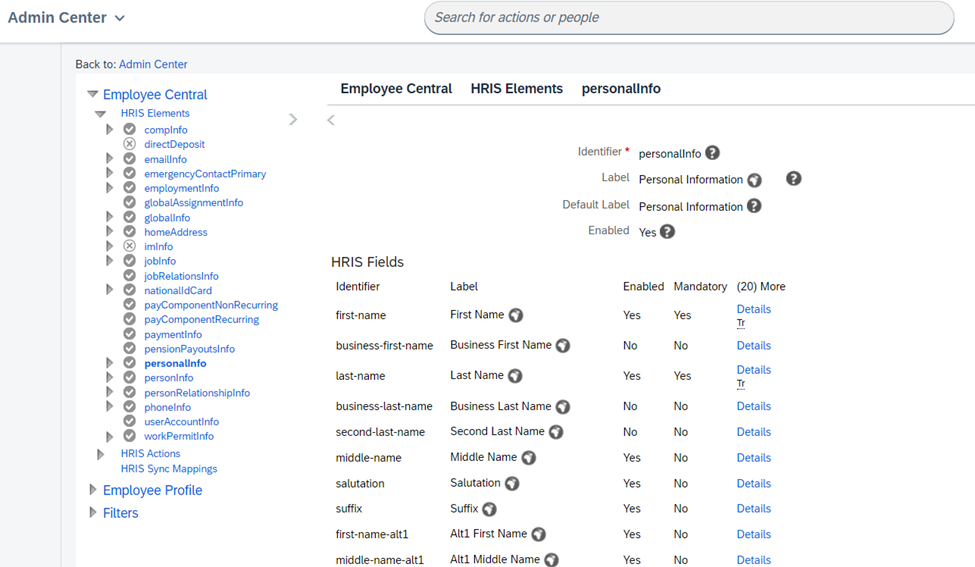Image resolution: width=975 pixels, height=567 pixels.
Task: Select HRIS Elements breadcrumb in header
Action: 517,89
